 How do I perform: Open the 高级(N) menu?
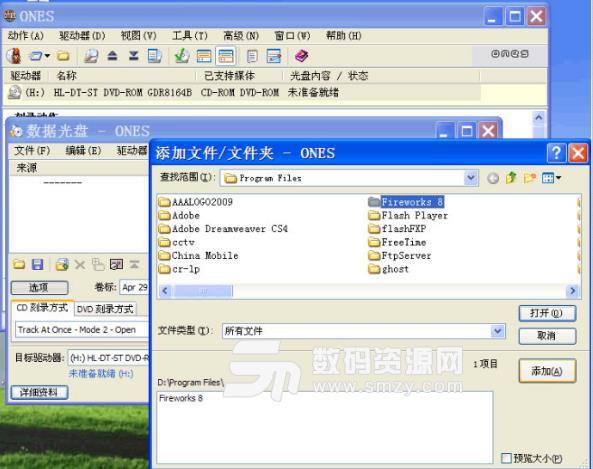[241, 36]
